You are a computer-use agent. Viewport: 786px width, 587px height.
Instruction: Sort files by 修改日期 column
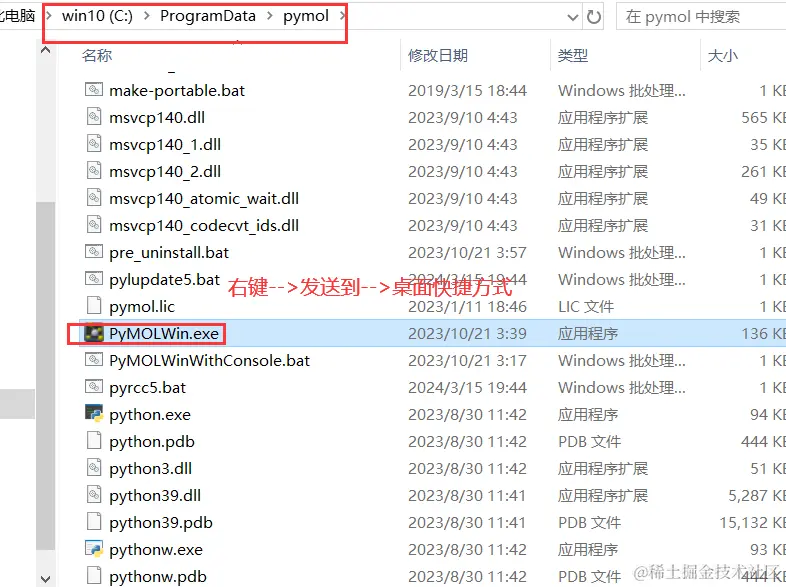click(438, 55)
